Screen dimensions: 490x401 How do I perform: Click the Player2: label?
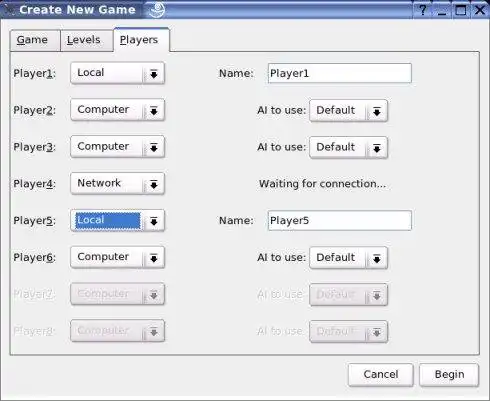34,110
